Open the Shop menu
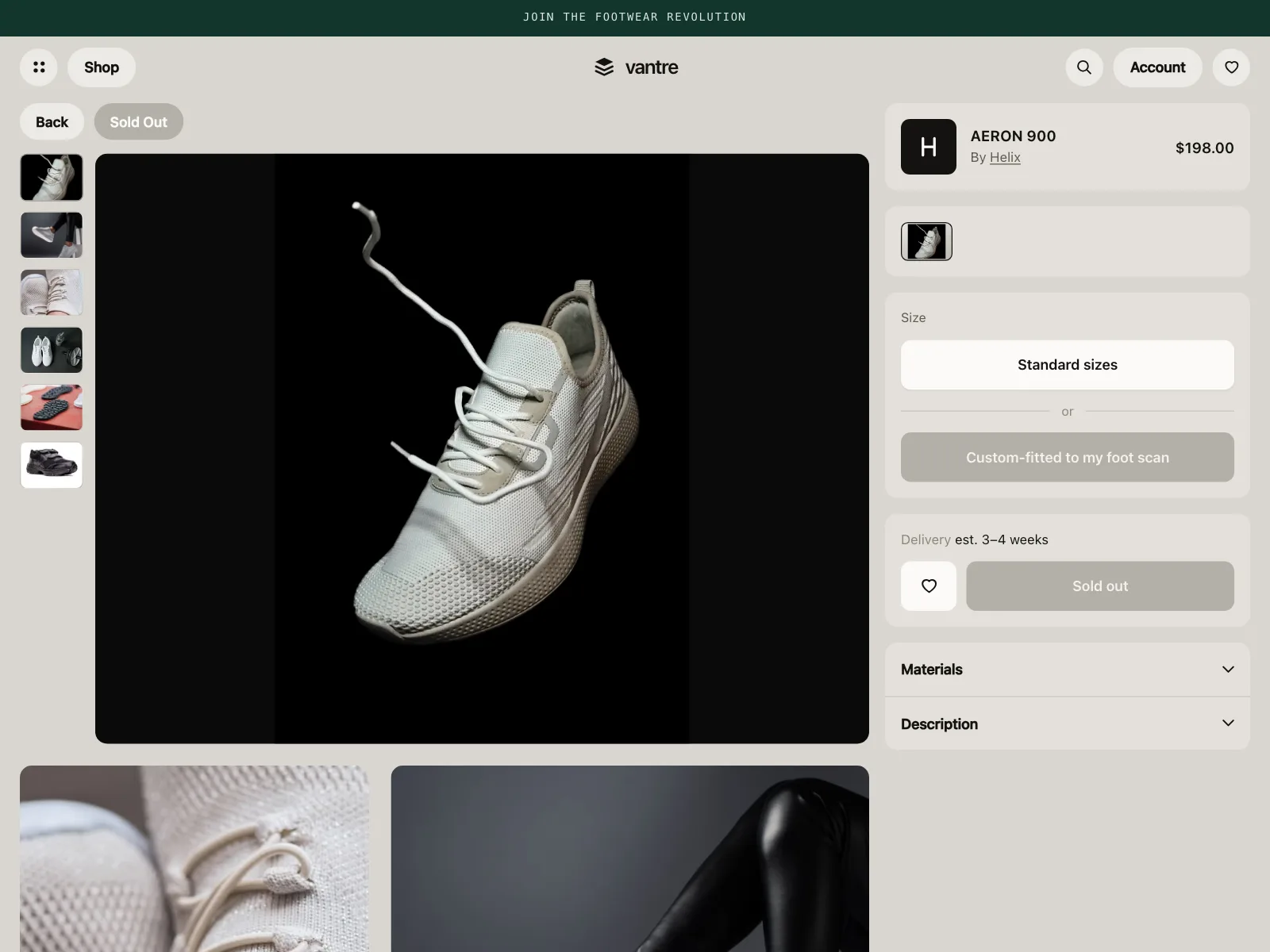Image resolution: width=1270 pixels, height=952 pixels. pos(102,67)
